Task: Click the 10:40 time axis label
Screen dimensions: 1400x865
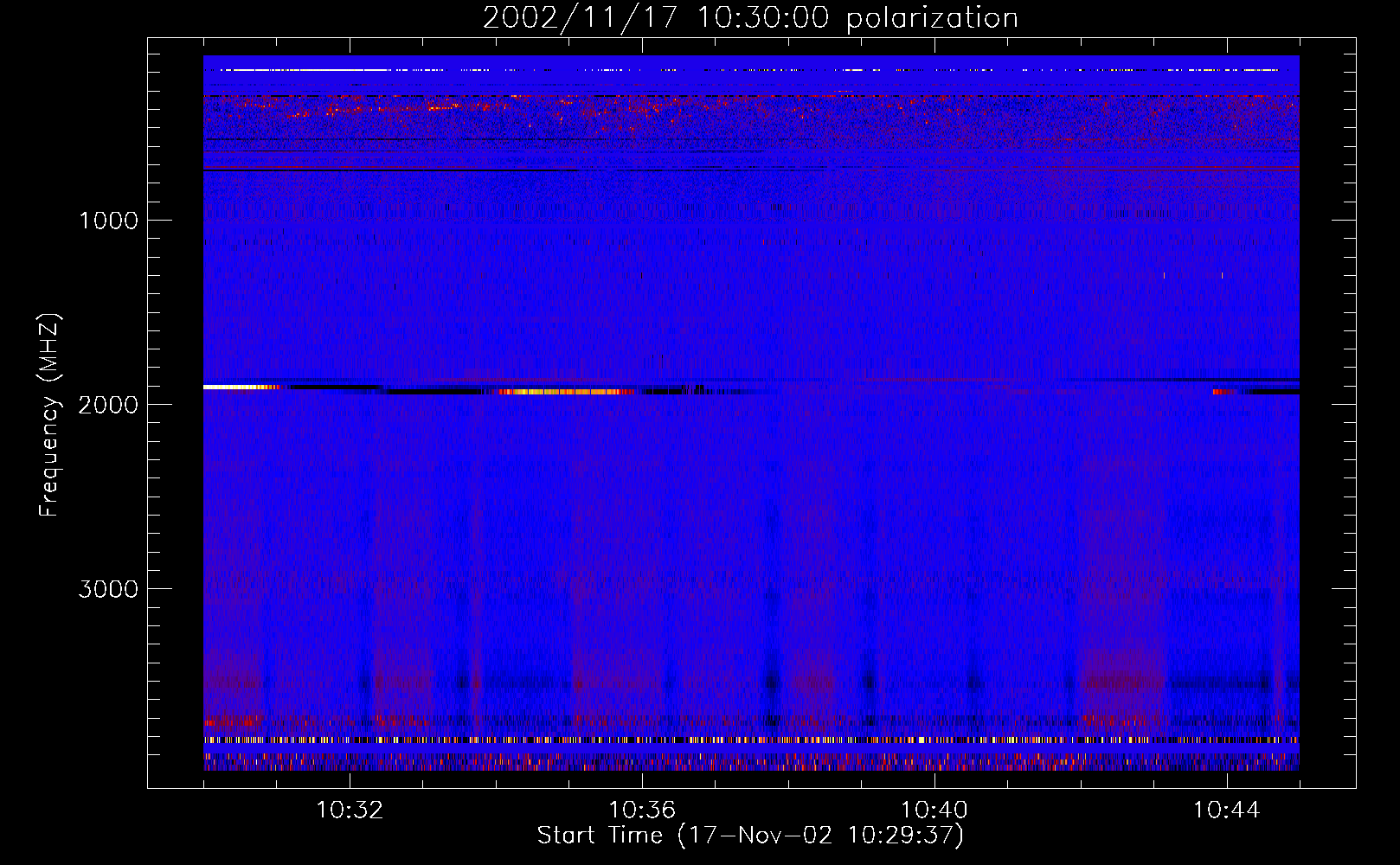Action: pyautogui.click(x=934, y=811)
